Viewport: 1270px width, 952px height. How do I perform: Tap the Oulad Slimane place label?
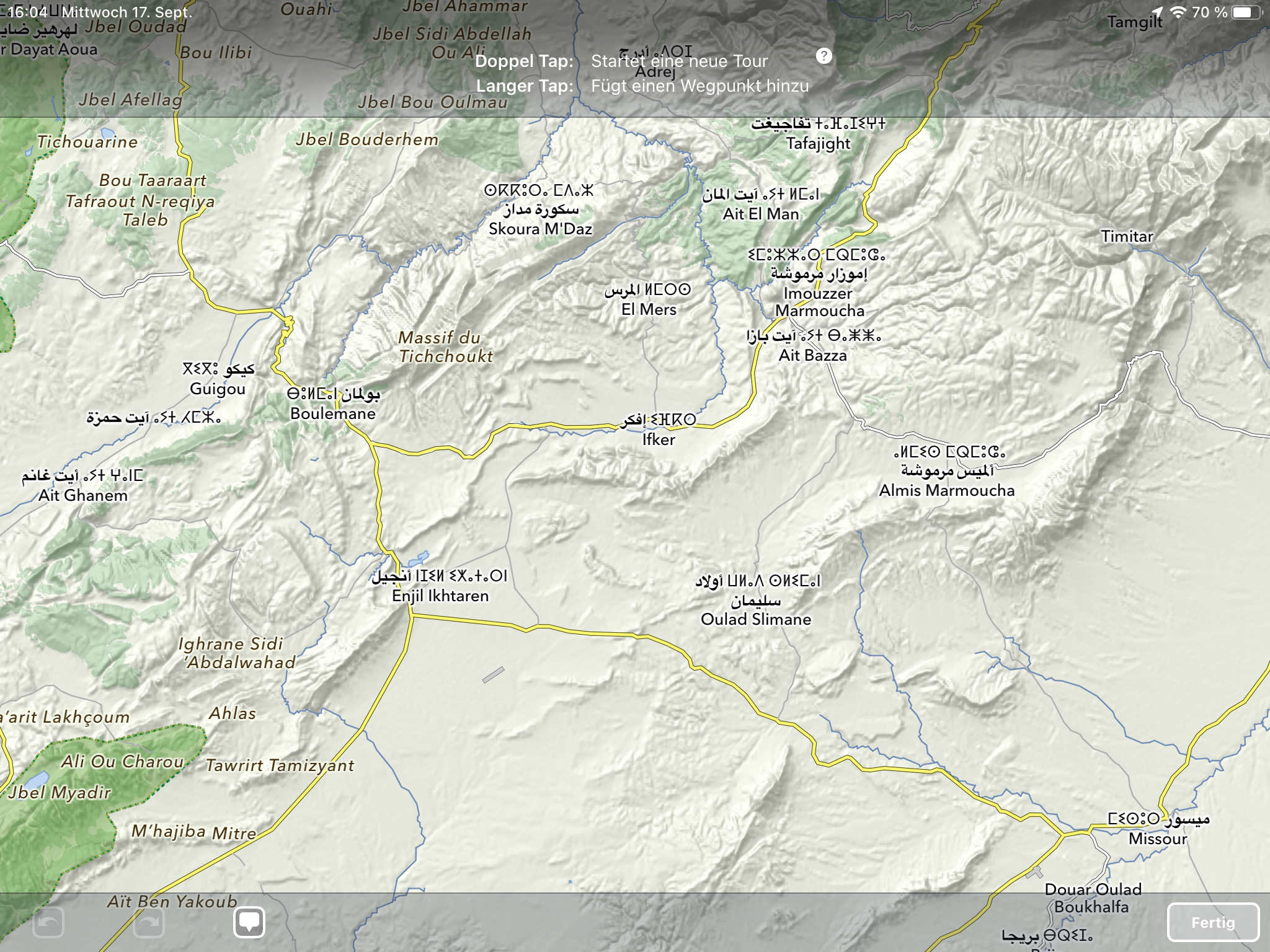(x=755, y=619)
